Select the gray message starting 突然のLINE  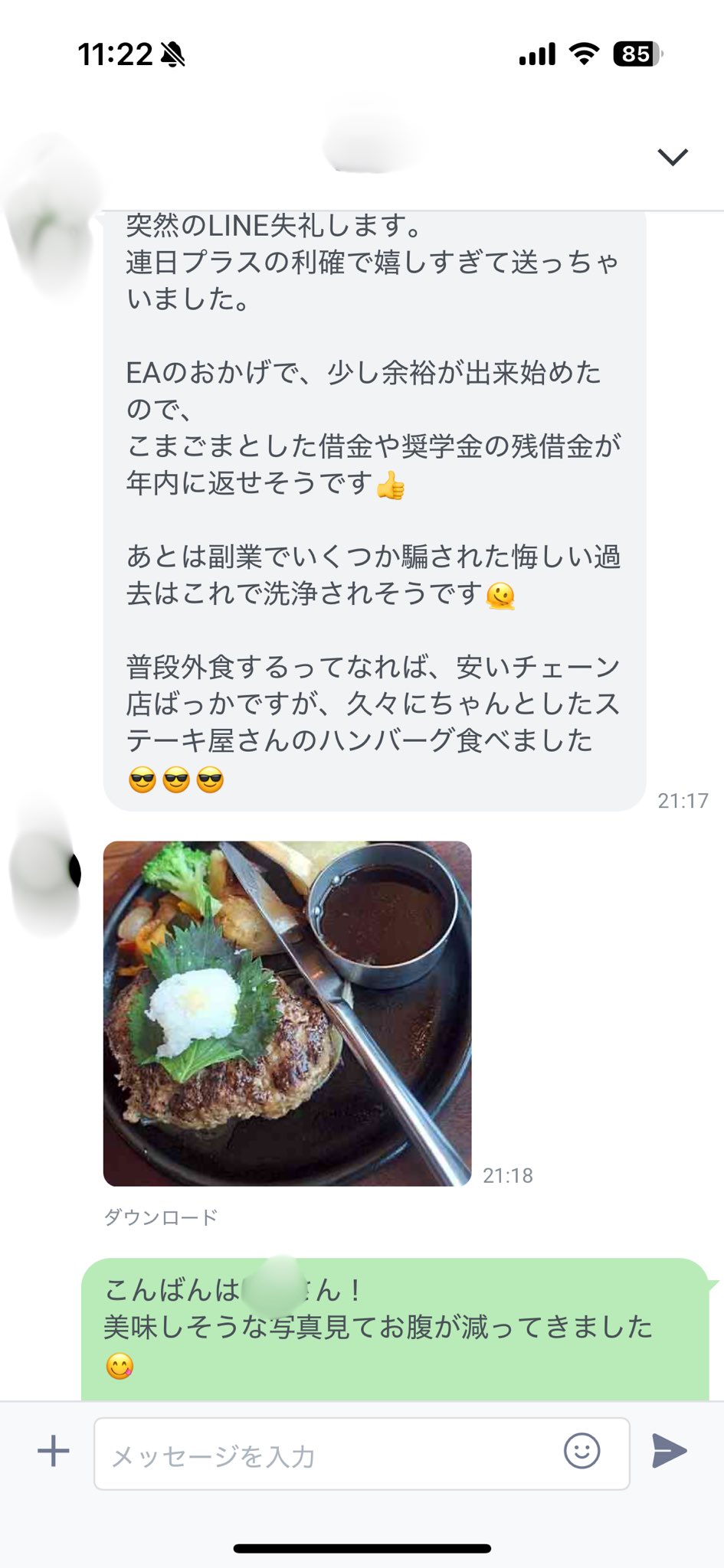click(x=375, y=509)
